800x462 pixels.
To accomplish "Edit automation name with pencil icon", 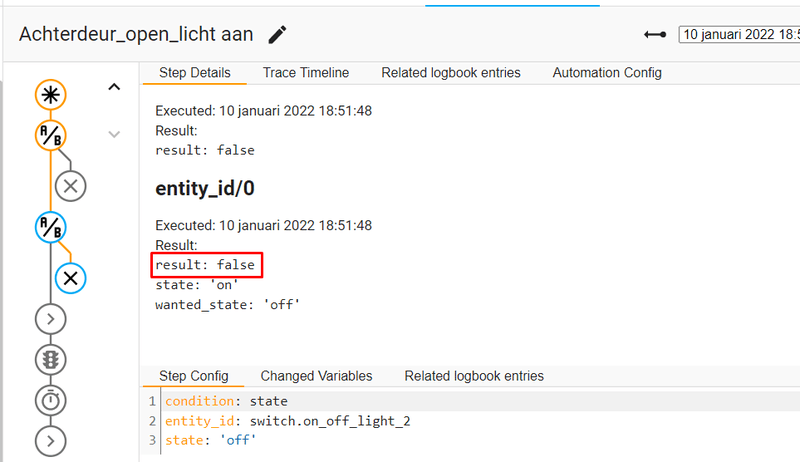I will tap(278, 35).
